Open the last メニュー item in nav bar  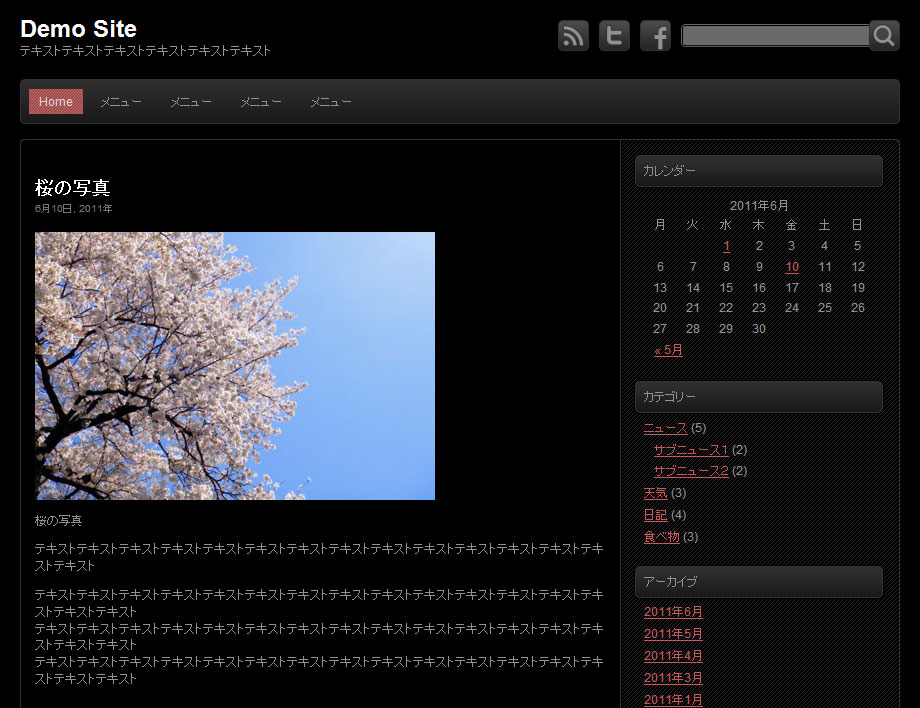click(331, 102)
